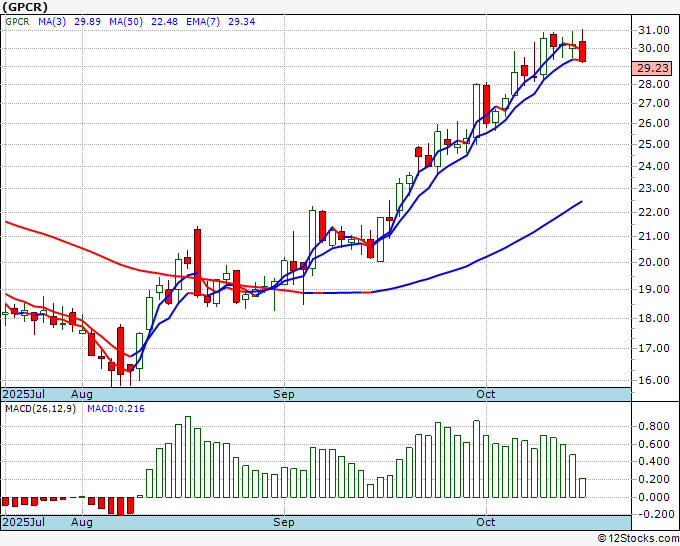
Task: Click the 2025Jul label on price chart axis
Action: click(x=24, y=394)
